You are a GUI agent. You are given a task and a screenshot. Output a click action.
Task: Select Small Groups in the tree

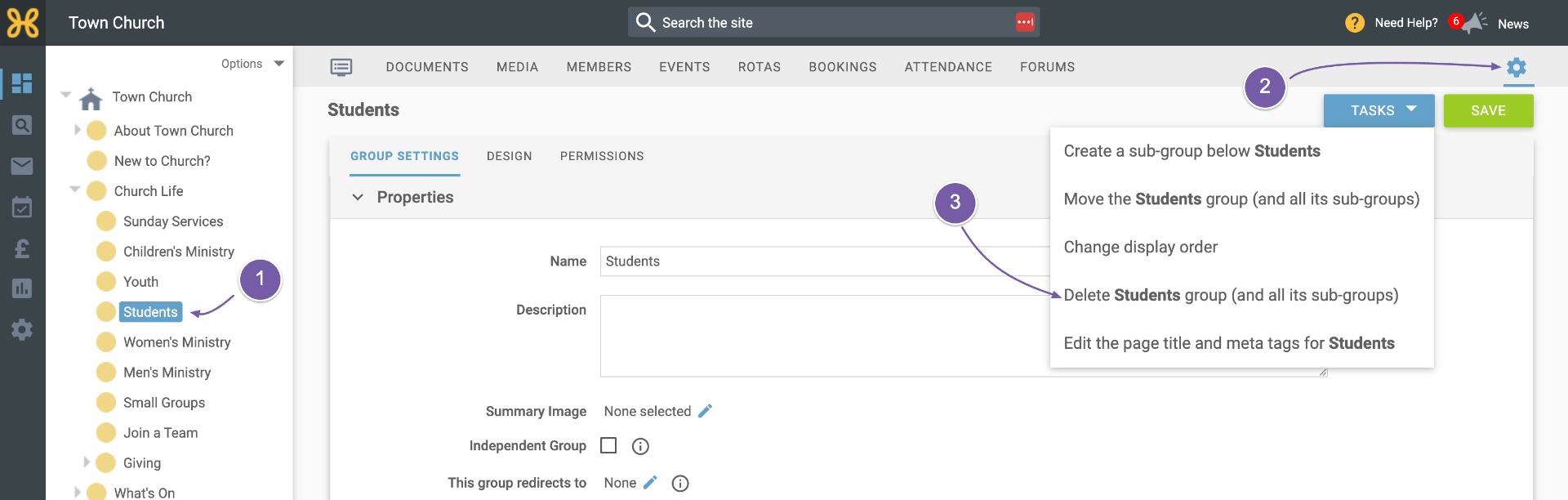(164, 403)
